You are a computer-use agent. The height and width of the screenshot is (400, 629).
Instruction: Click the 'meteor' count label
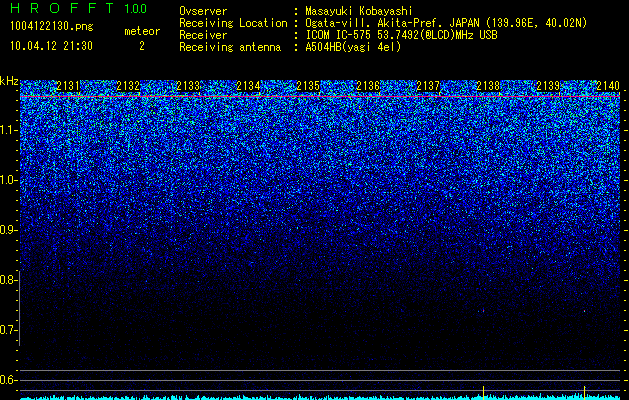coord(142,31)
